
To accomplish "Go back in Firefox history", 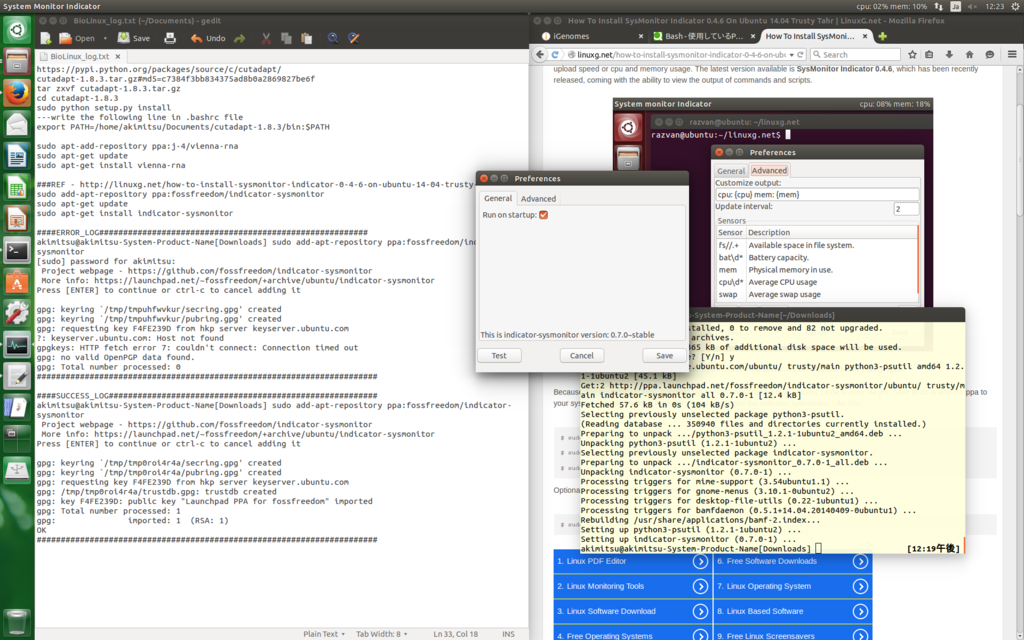I will (x=540, y=55).
